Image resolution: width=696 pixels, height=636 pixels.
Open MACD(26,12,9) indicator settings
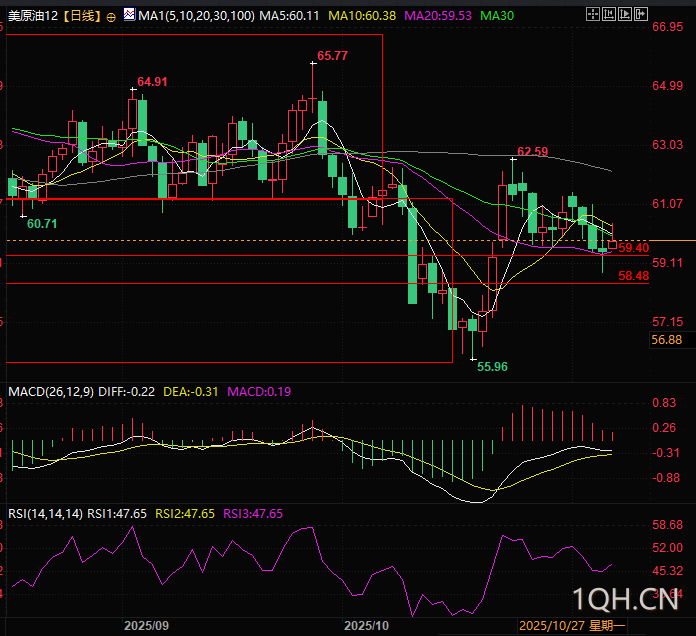(51, 392)
